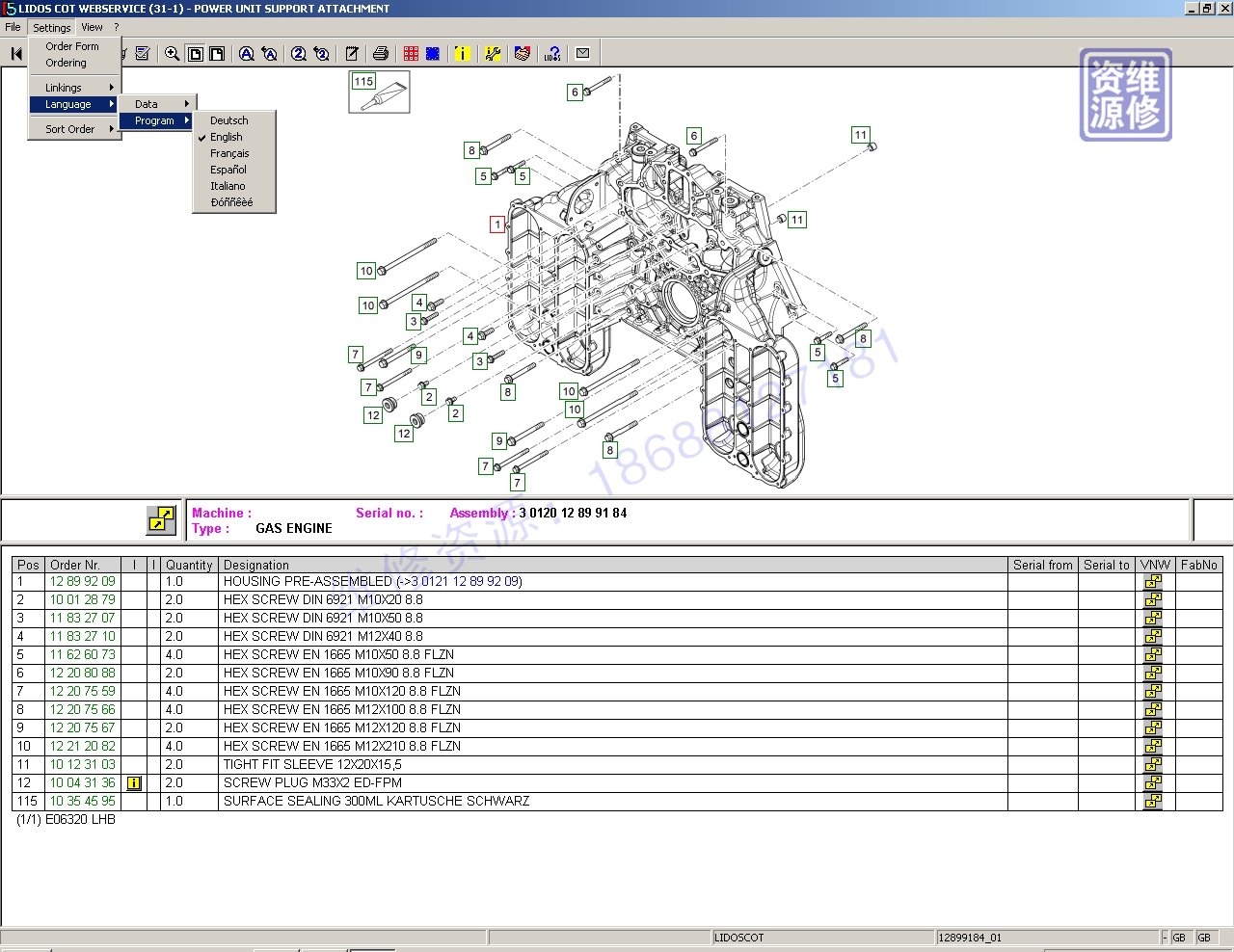Click the wrench tools toolbar icon
This screenshot has height=952, width=1234.
(x=493, y=54)
